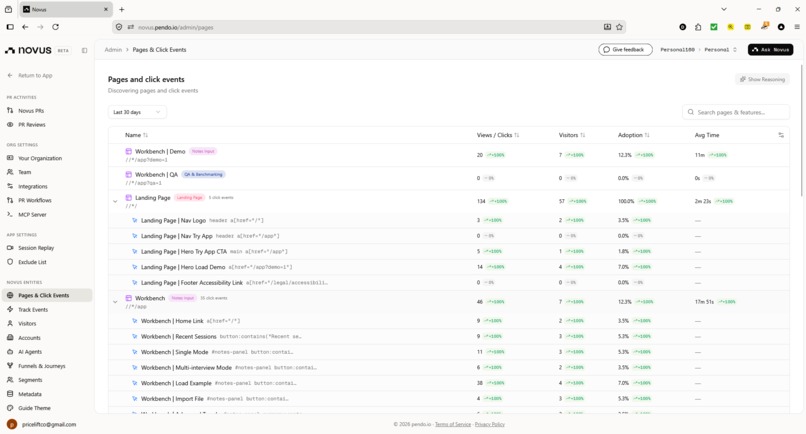Sort by Visitors column
The width and height of the screenshot is (806, 434).
click(x=572, y=135)
